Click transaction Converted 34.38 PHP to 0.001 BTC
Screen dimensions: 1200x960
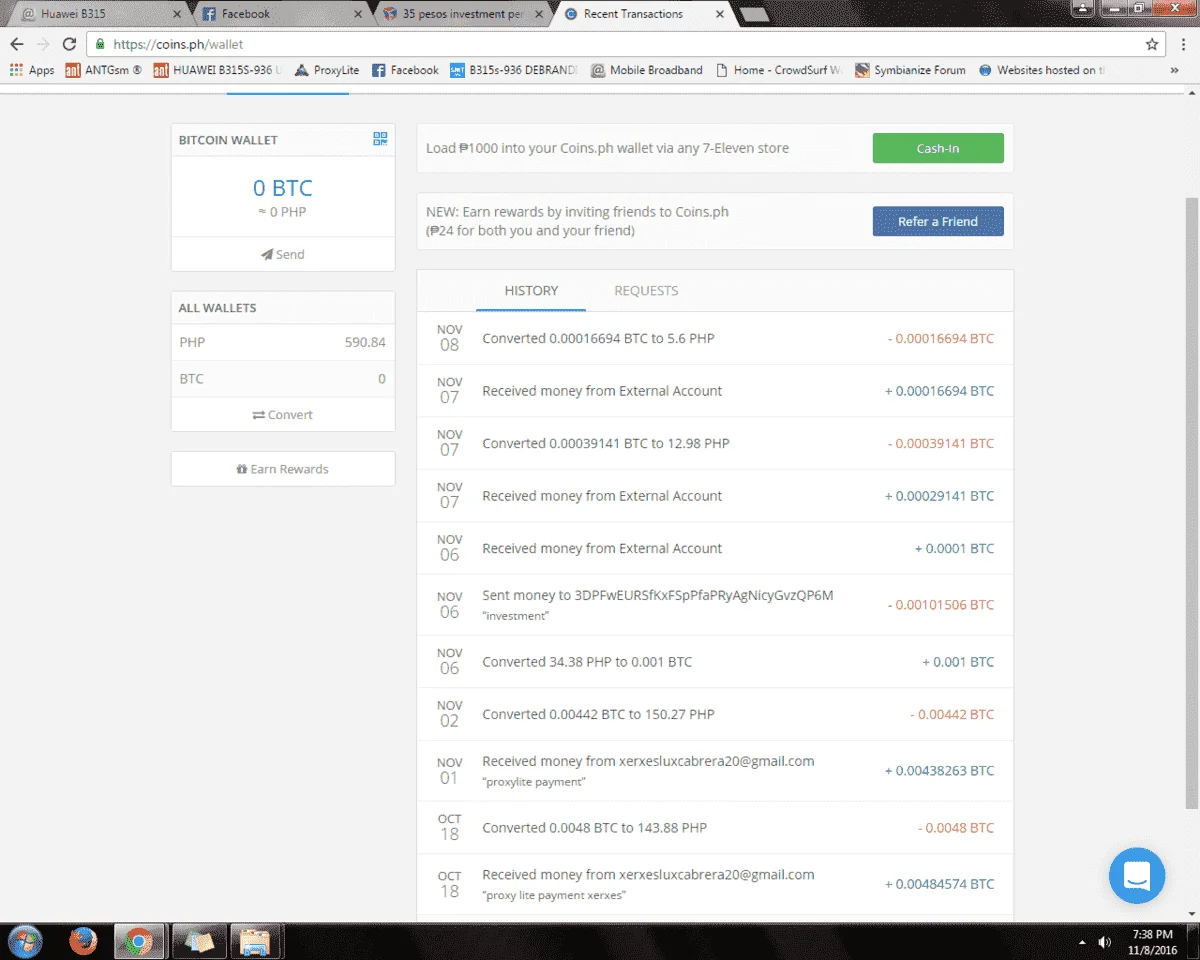coord(715,661)
